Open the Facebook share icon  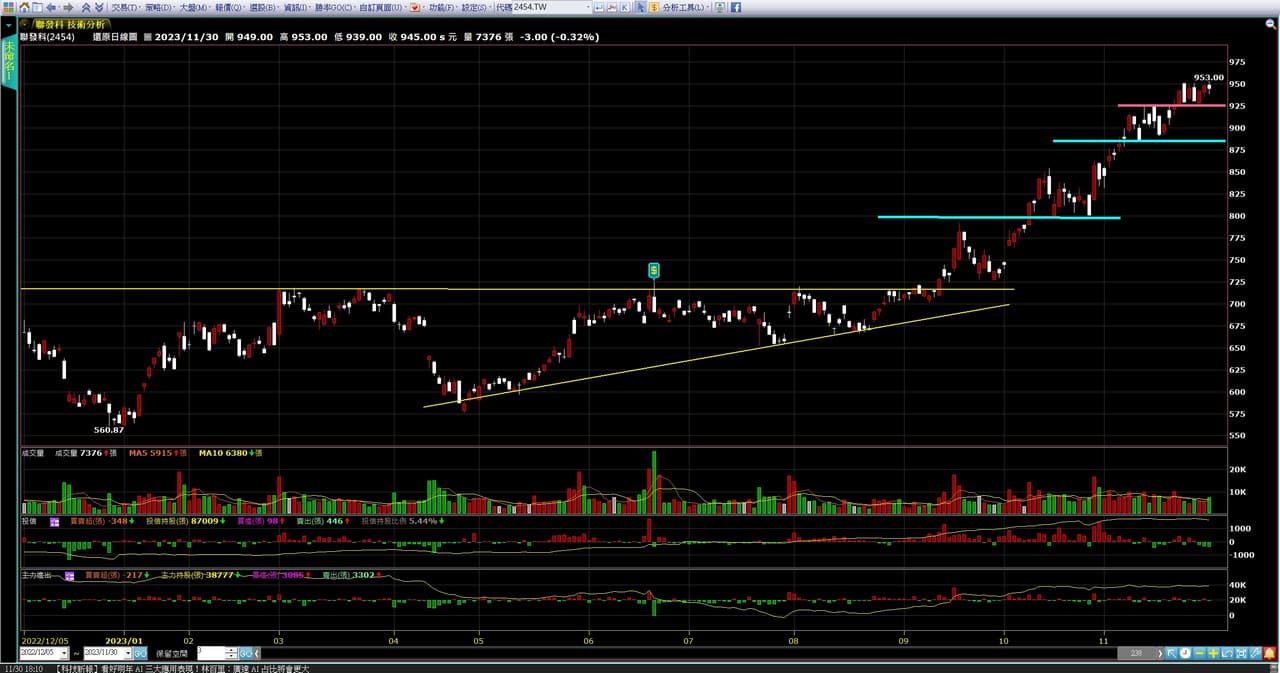tap(735, 7)
